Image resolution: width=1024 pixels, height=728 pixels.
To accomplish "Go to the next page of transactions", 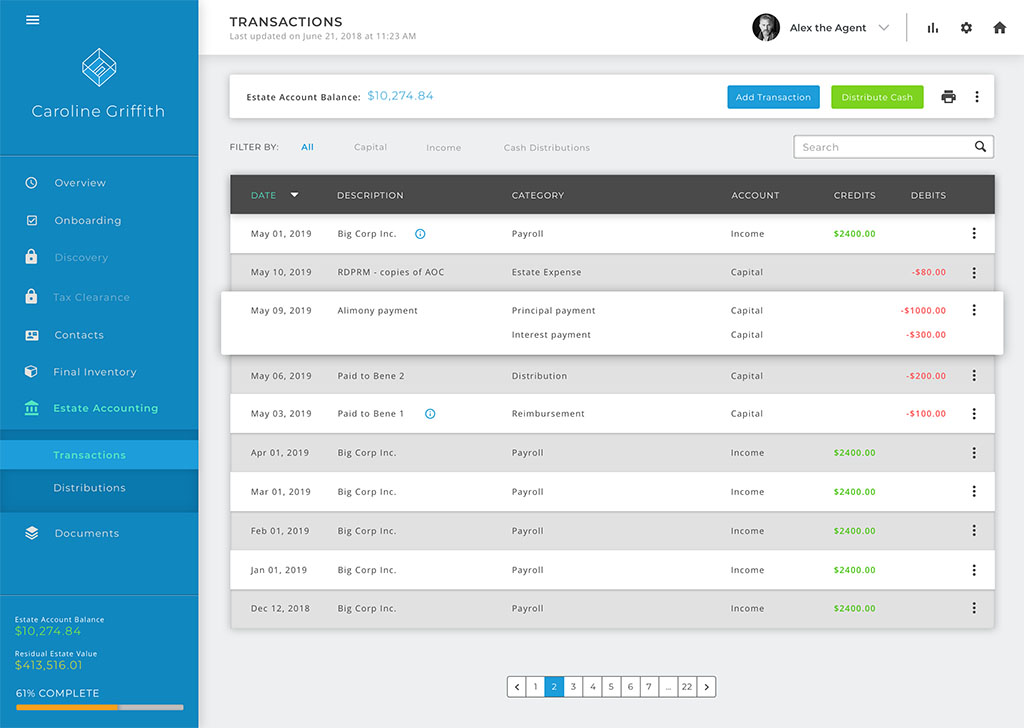I will (x=707, y=687).
